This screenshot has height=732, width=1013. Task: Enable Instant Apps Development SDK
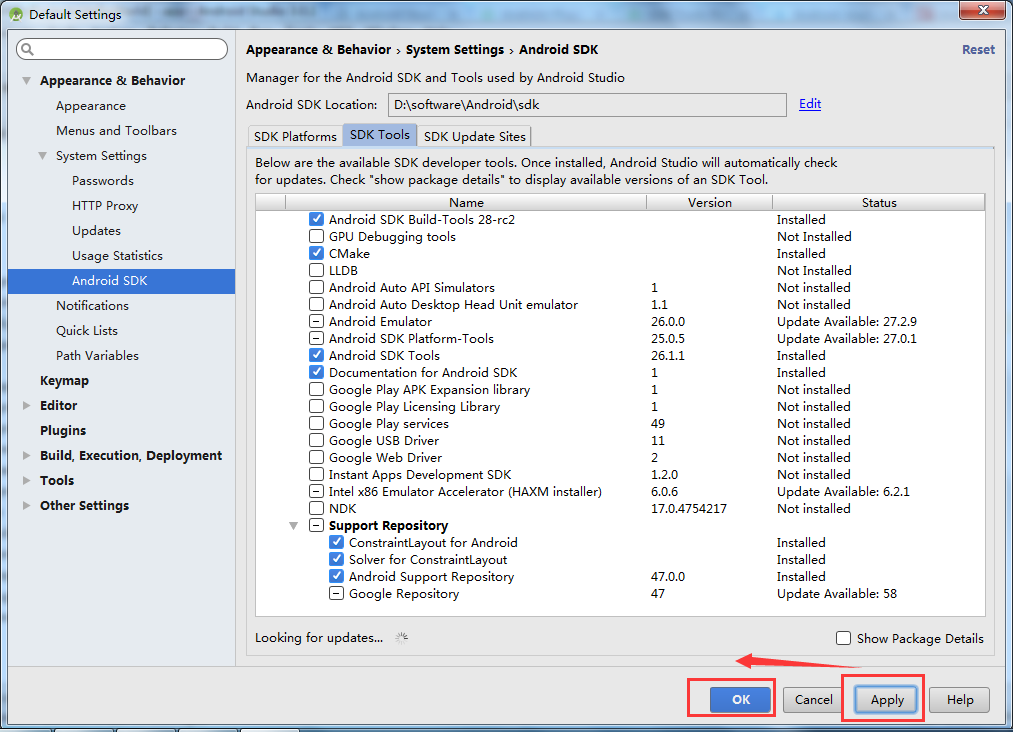pyautogui.click(x=317, y=474)
